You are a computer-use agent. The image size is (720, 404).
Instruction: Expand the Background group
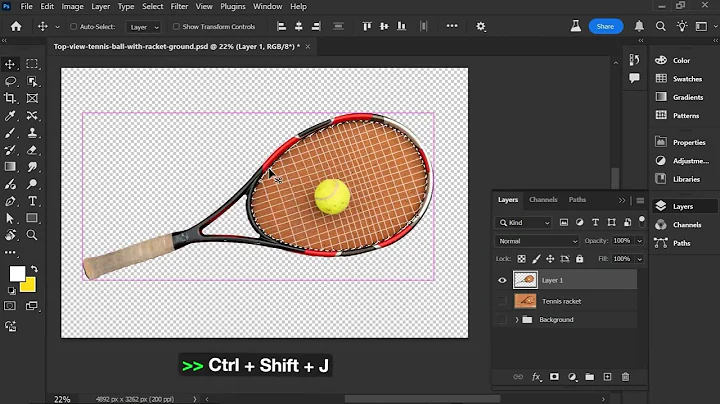coord(517,320)
